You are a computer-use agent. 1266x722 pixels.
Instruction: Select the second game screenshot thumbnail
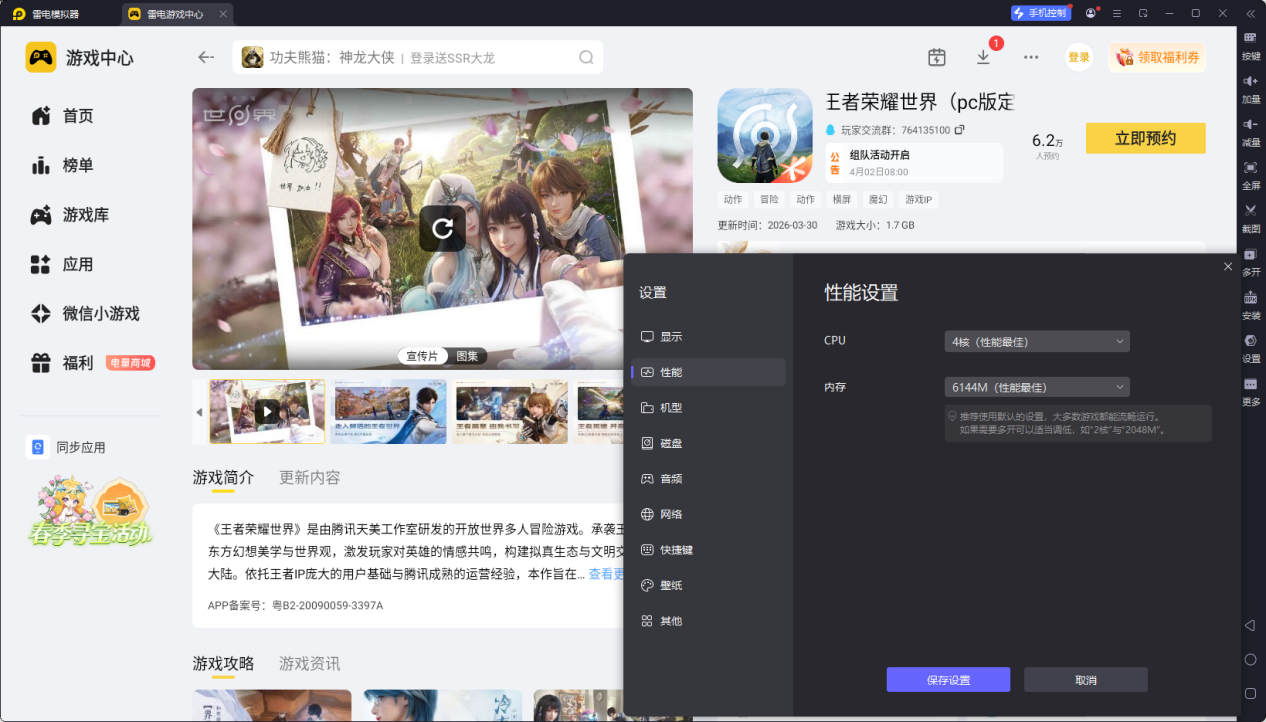388,411
